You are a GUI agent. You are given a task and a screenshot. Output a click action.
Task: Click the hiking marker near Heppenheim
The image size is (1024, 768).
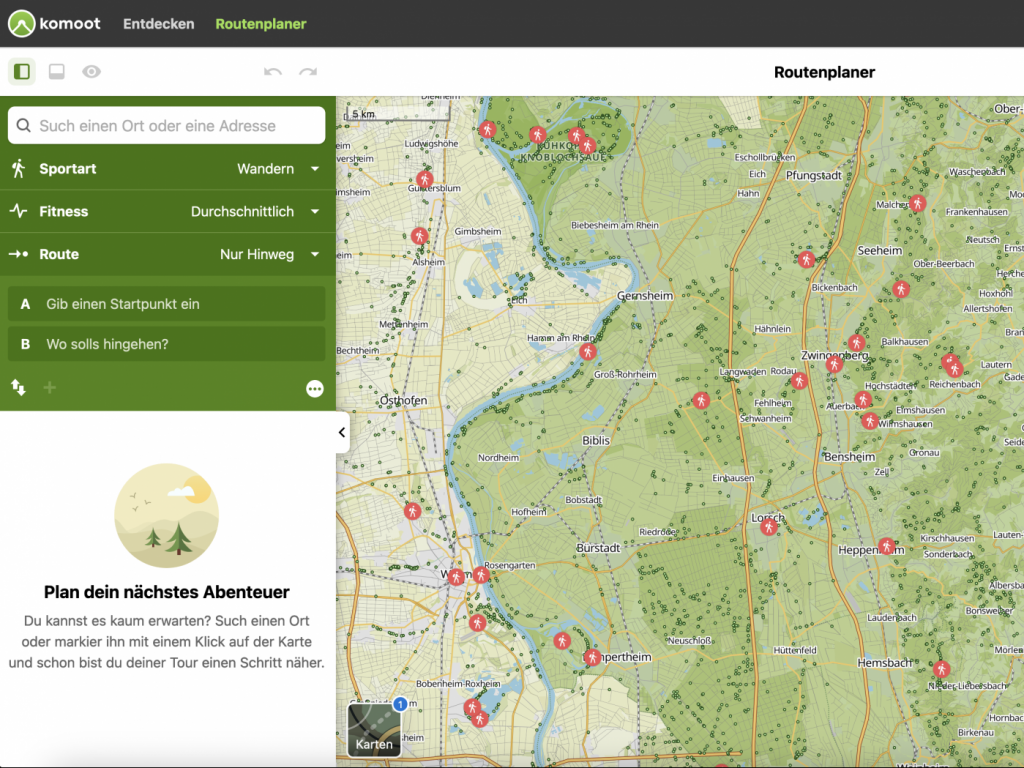coord(886,546)
